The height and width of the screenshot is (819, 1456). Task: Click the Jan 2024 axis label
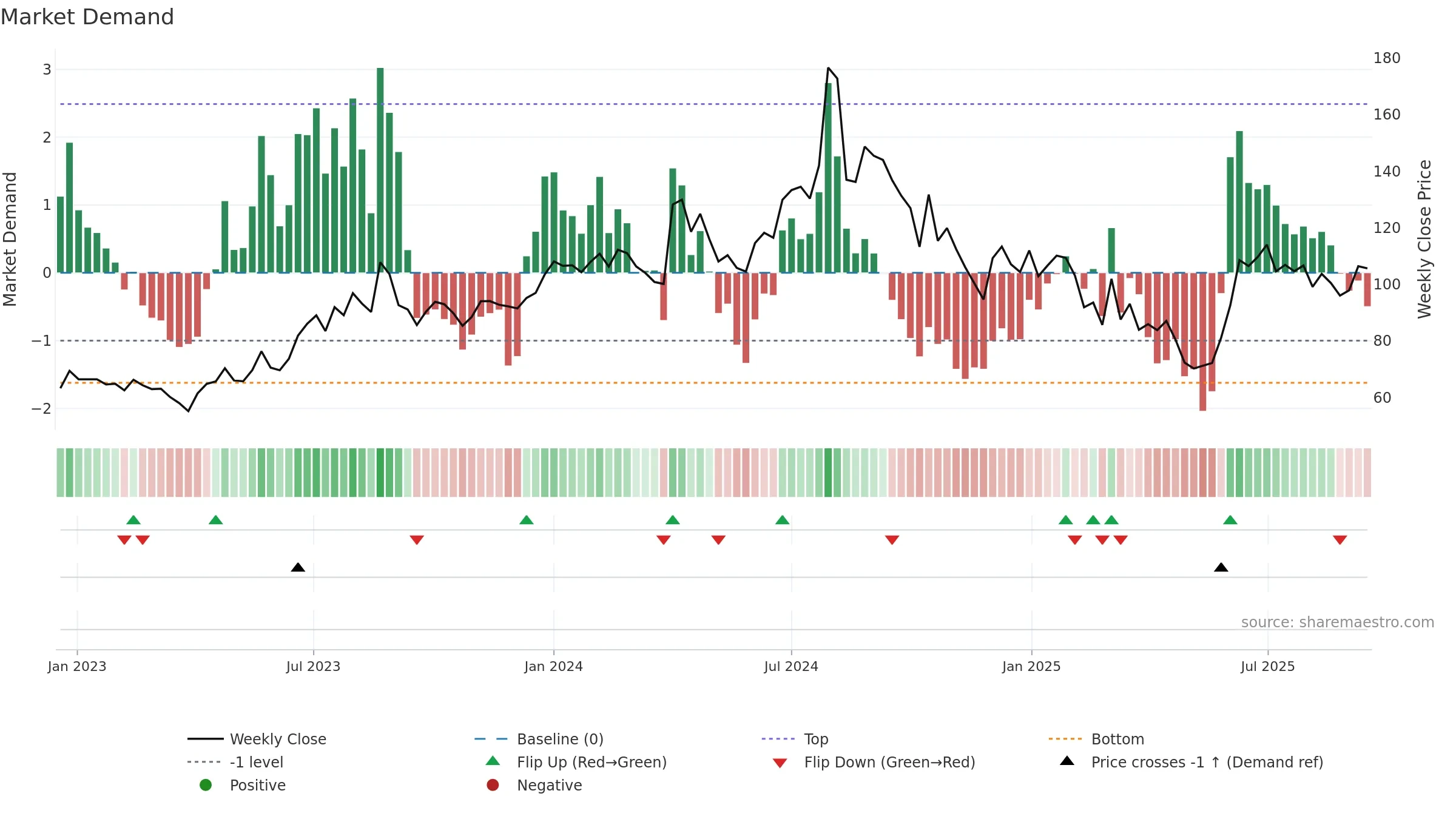tap(554, 667)
